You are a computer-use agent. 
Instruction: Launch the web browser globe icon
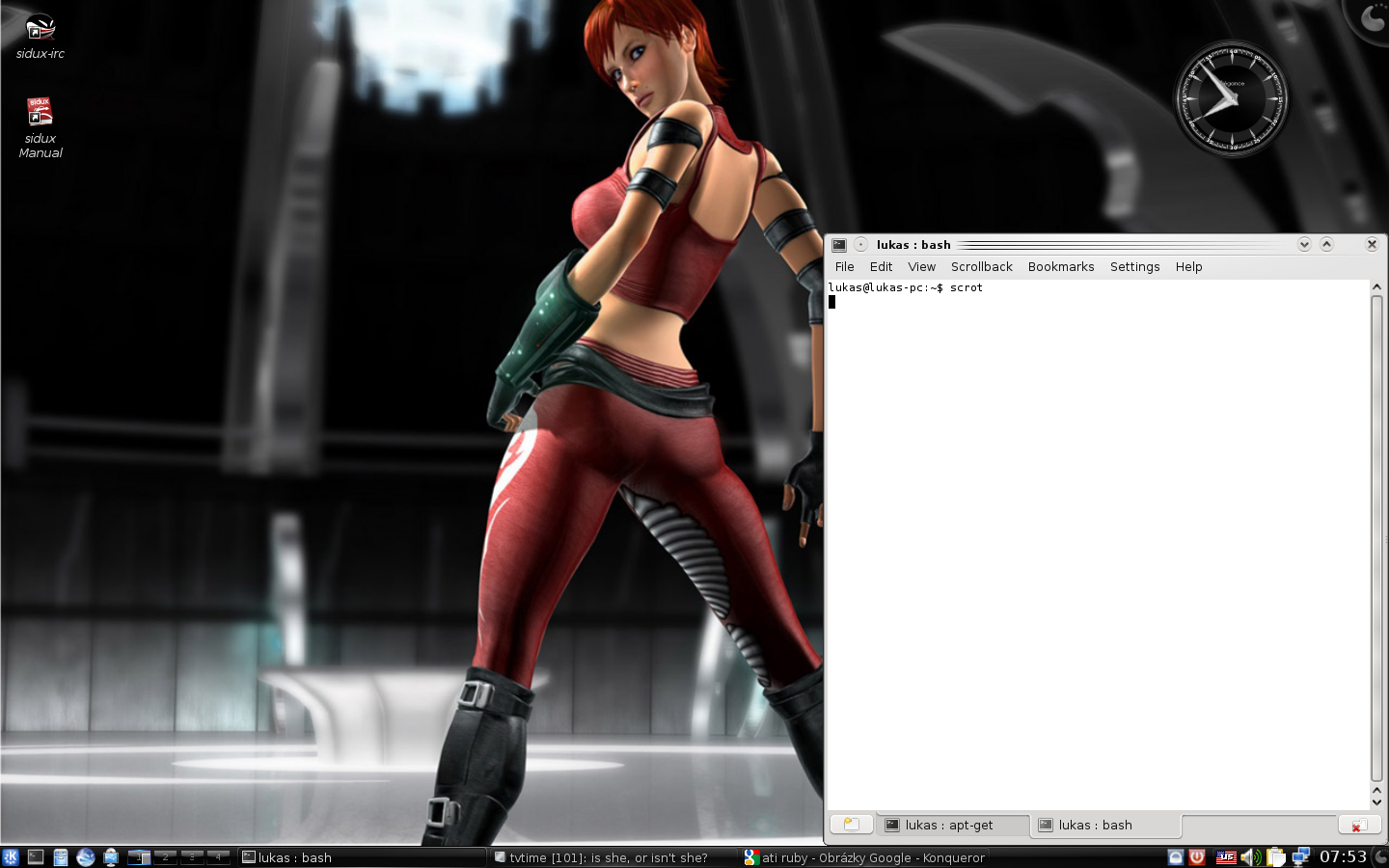tap(86, 856)
